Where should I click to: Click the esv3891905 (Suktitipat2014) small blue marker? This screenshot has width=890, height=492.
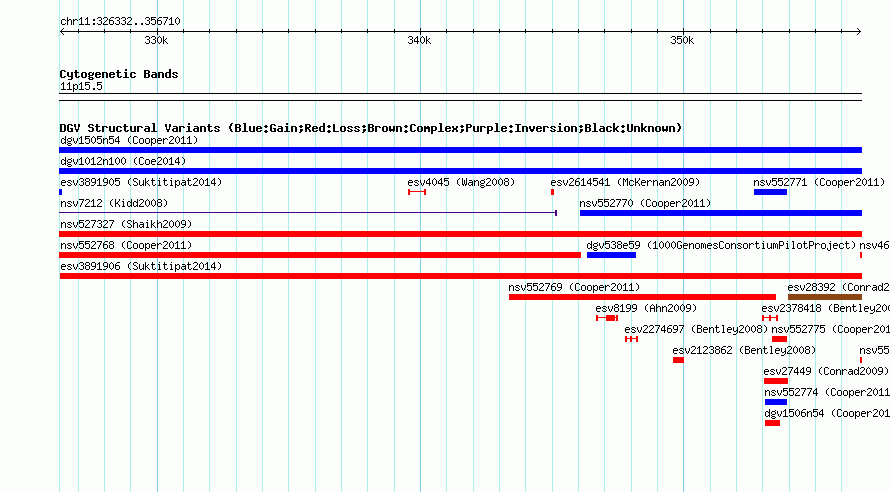coord(61,192)
